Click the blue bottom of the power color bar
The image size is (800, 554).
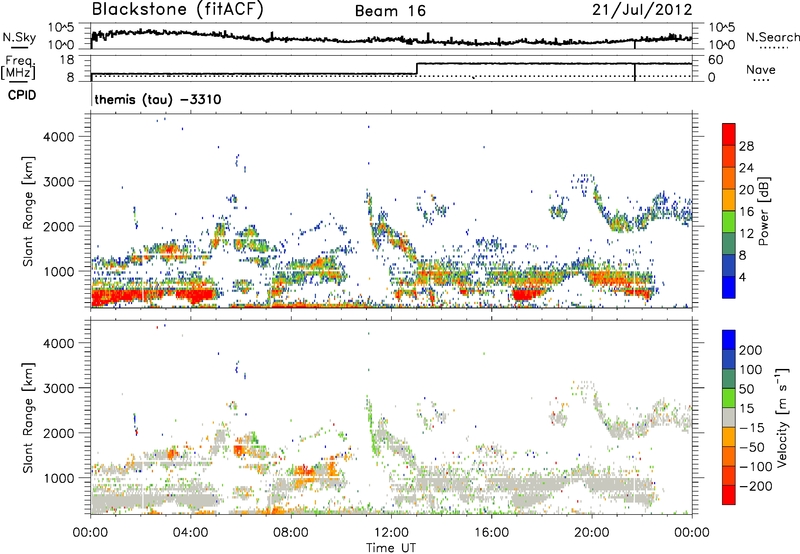pos(729,287)
